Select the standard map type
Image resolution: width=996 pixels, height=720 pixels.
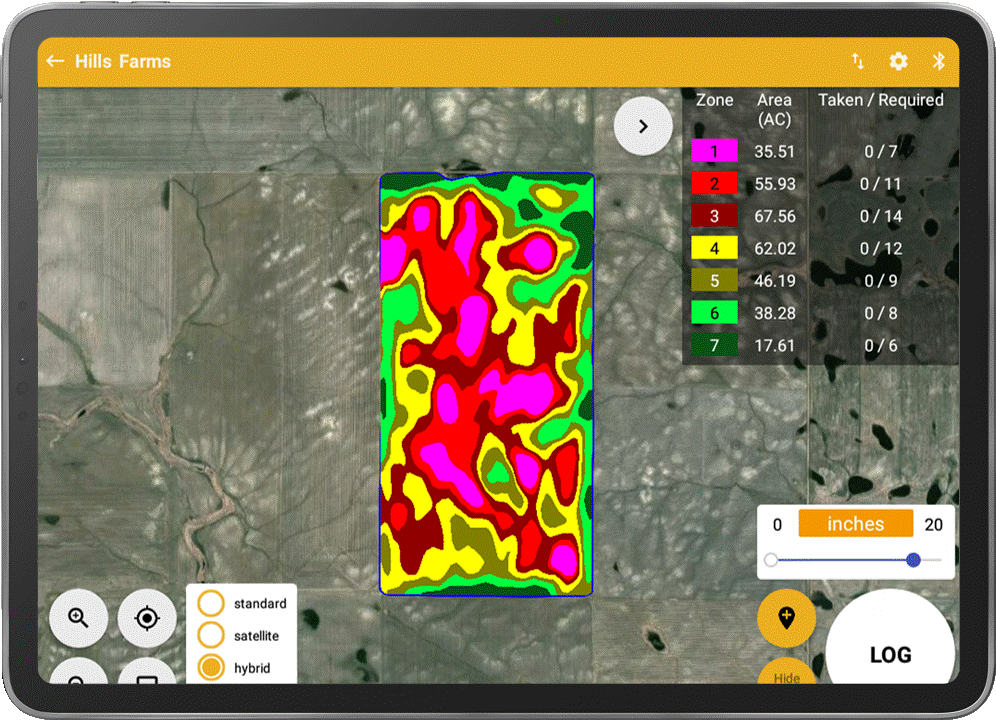tap(211, 604)
